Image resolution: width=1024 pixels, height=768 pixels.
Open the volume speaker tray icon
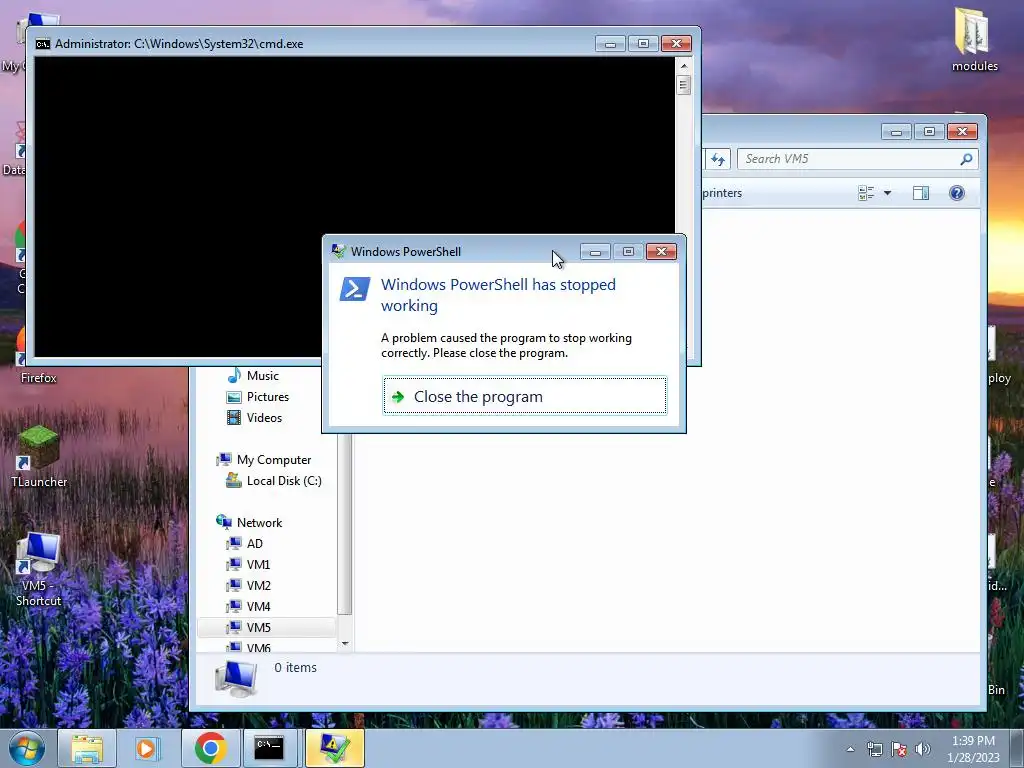(923, 749)
